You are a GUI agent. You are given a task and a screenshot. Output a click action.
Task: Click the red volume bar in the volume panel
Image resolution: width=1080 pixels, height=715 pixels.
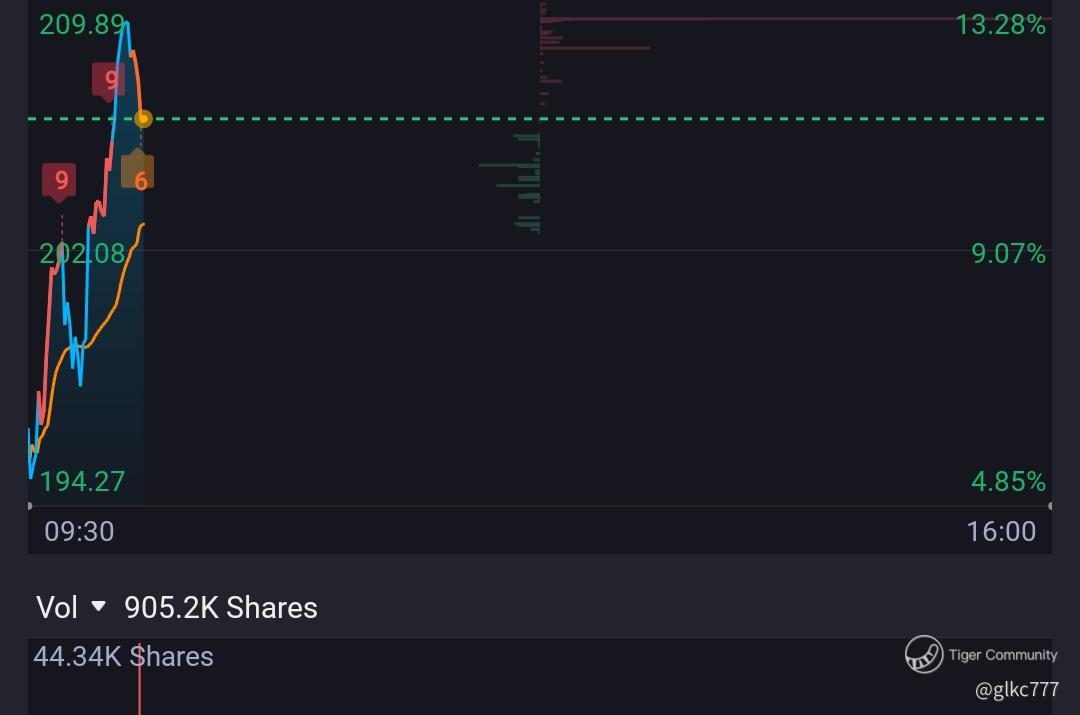(x=139, y=685)
